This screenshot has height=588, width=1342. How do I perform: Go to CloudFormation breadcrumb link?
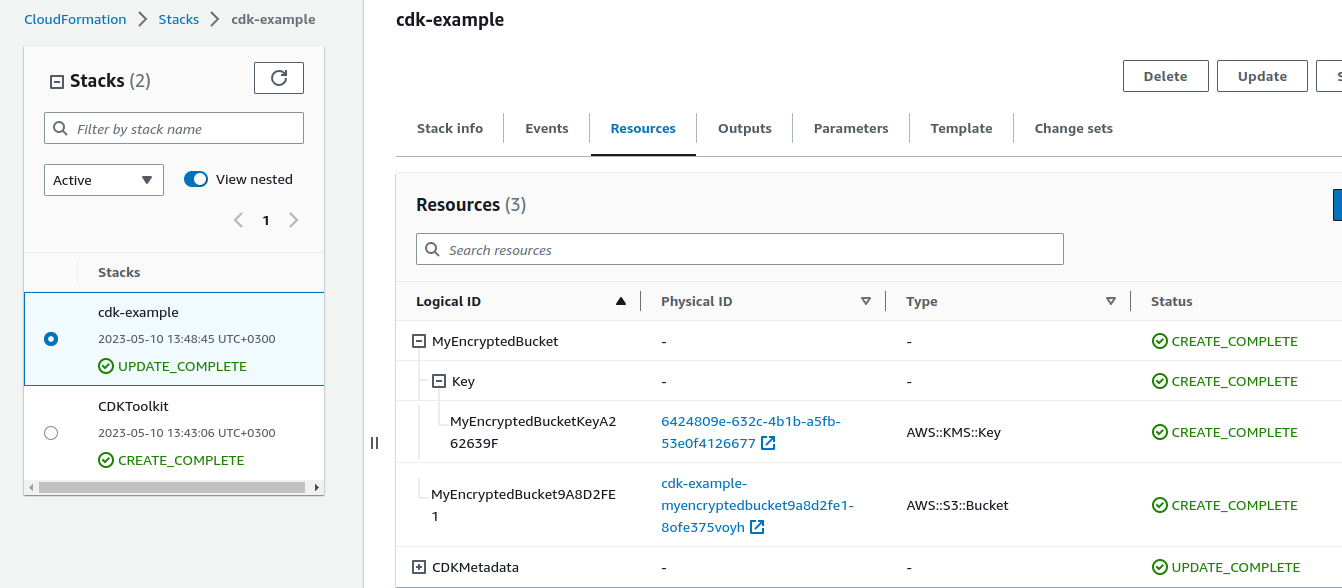tap(75, 19)
